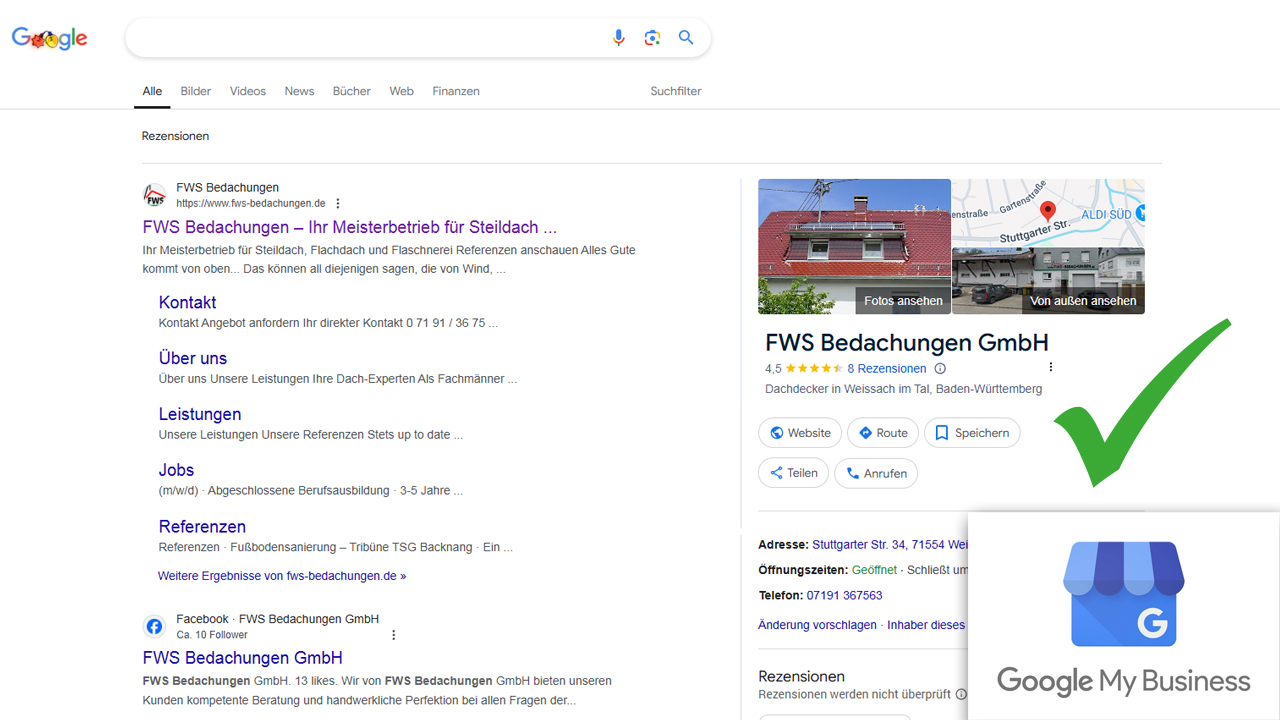Switch to the News tab
Viewport: 1280px width, 720px height.
299,91
